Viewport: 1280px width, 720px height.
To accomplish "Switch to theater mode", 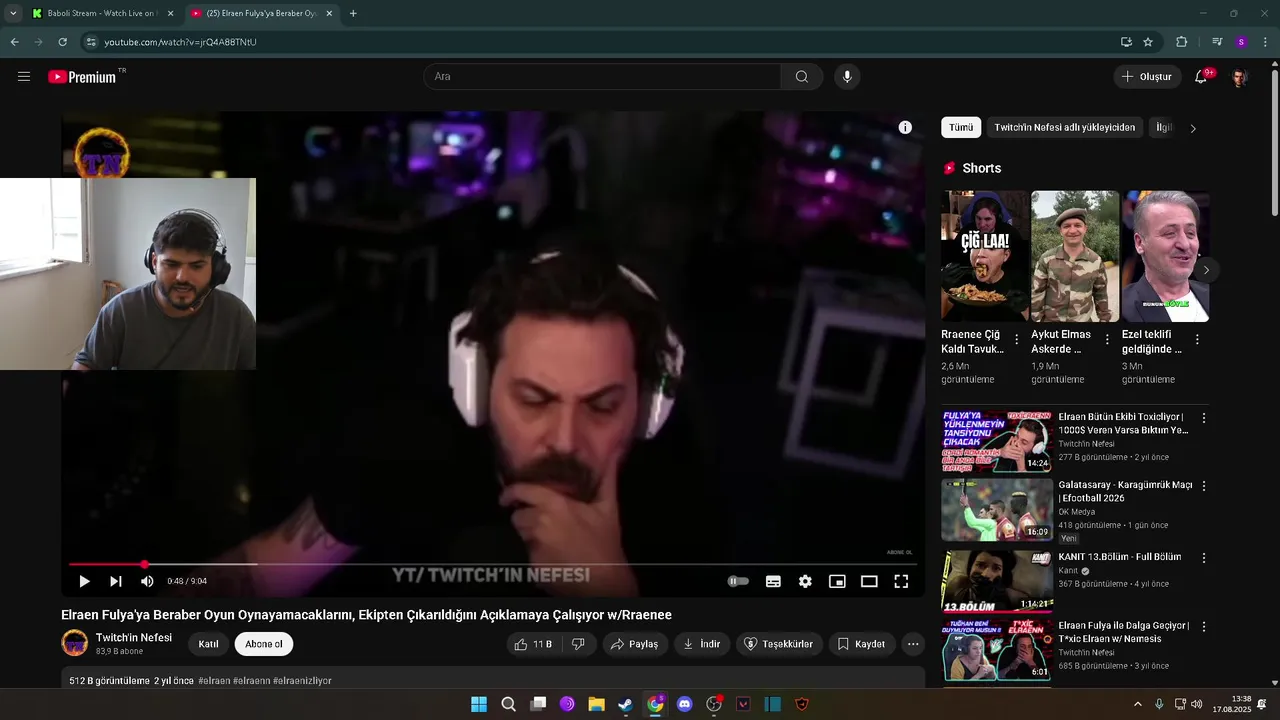I will 869,581.
